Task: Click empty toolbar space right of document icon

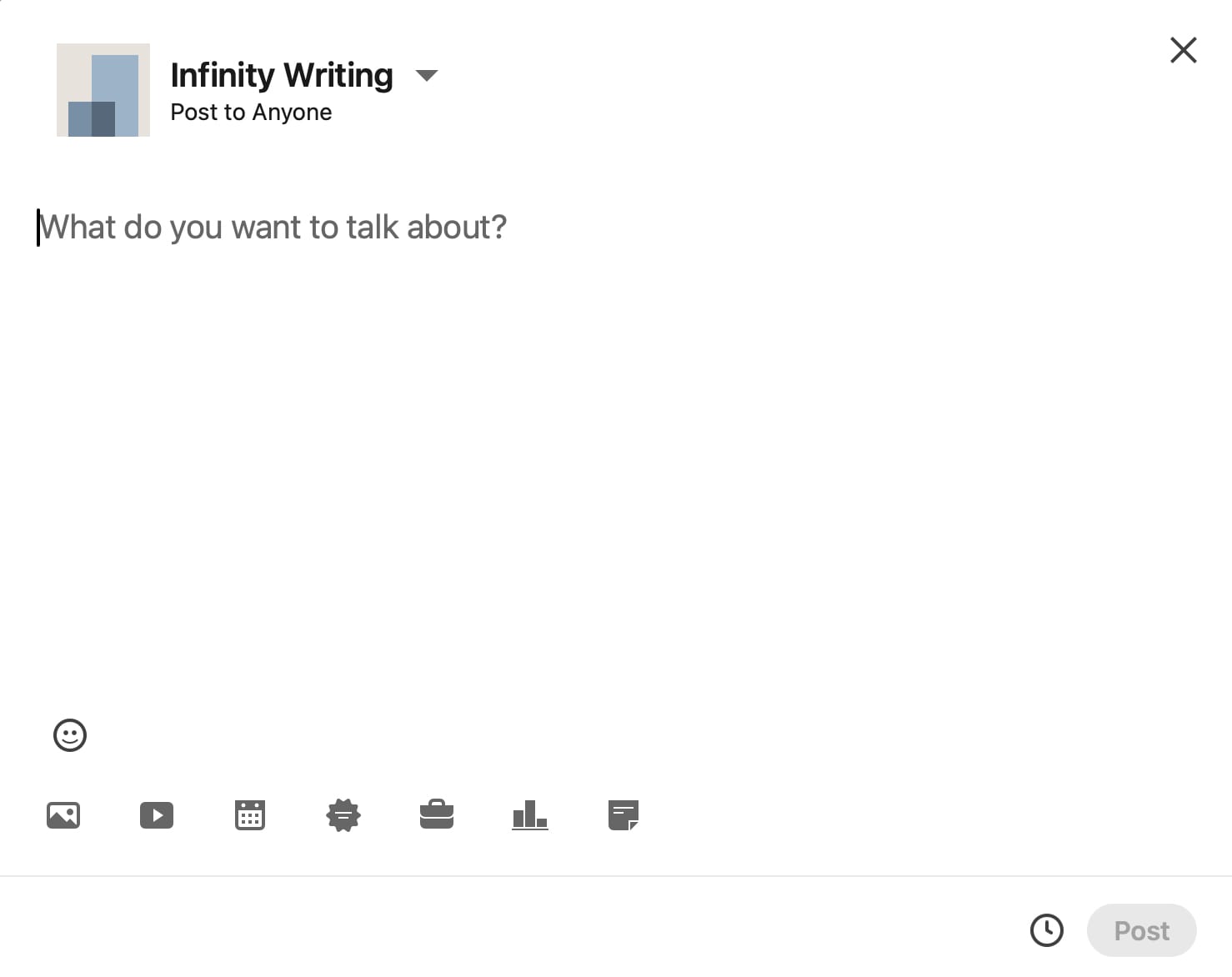Action: (x=917, y=814)
